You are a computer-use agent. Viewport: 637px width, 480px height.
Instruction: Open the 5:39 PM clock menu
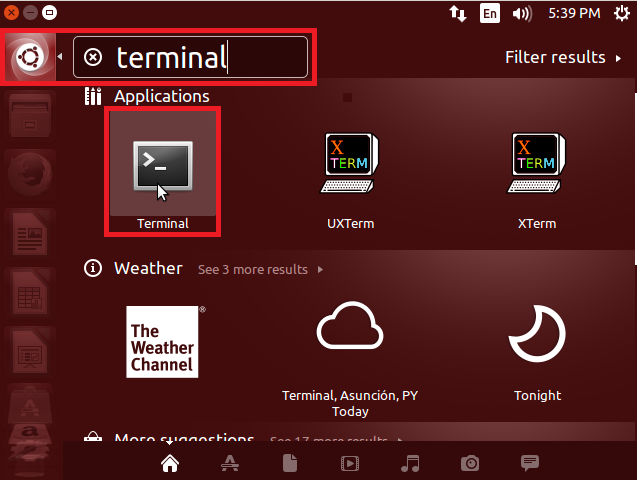[574, 13]
